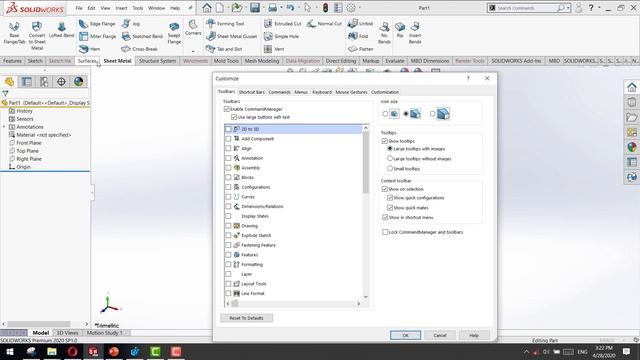The height and width of the screenshot is (360, 640).
Task: Click the Help button in Customize
Action: pyautogui.click(x=474, y=335)
